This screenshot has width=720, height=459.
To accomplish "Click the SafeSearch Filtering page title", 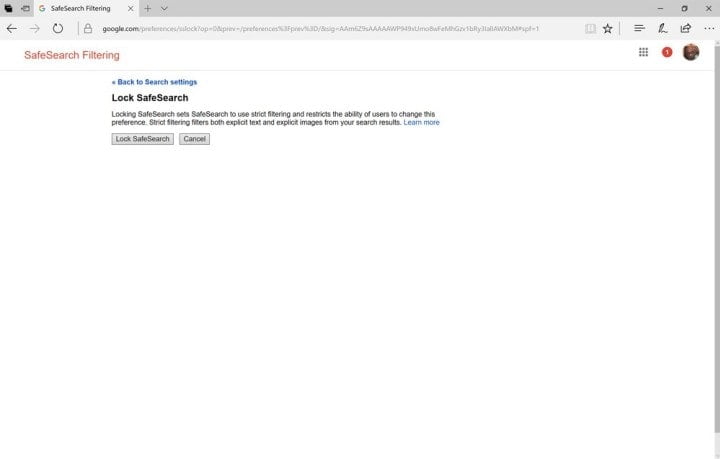I will [72, 55].
